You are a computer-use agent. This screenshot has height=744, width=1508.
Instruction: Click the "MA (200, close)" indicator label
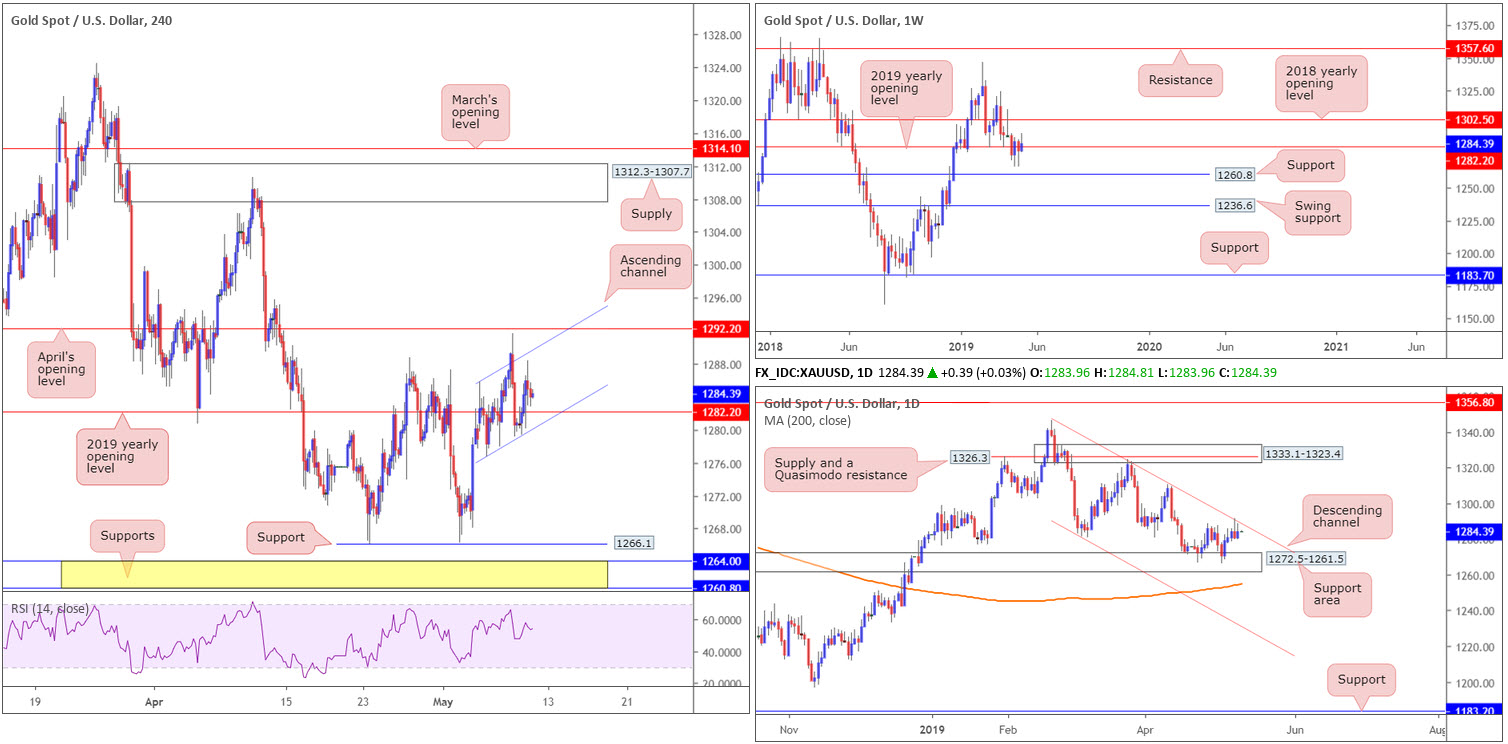808,420
